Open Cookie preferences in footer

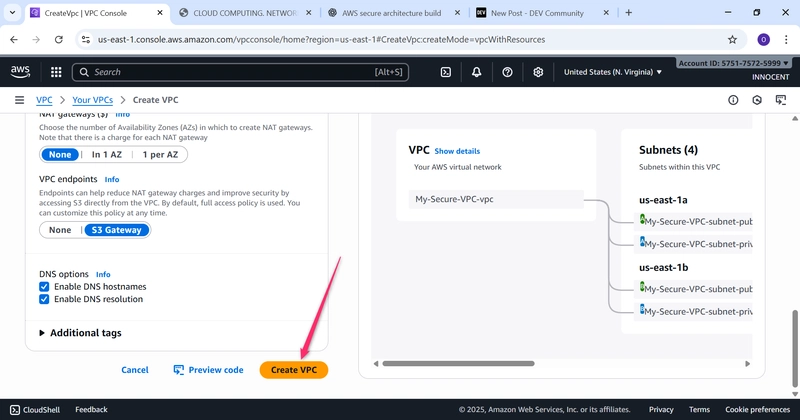pos(758,409)
